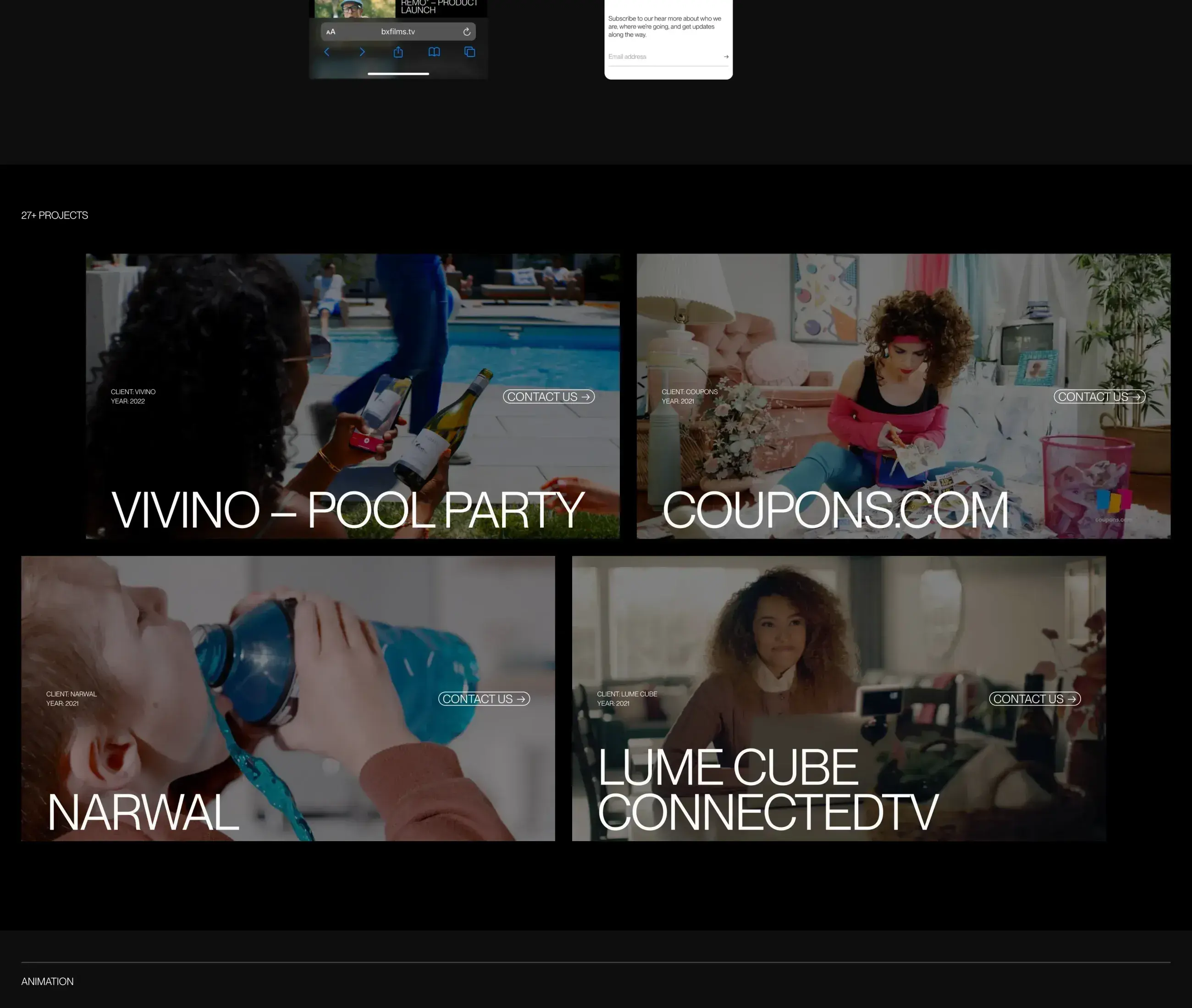1192x1008 pixels.
Task: Click Contact Us on Coupons.com card
Action: click(x=1099, y=397)
